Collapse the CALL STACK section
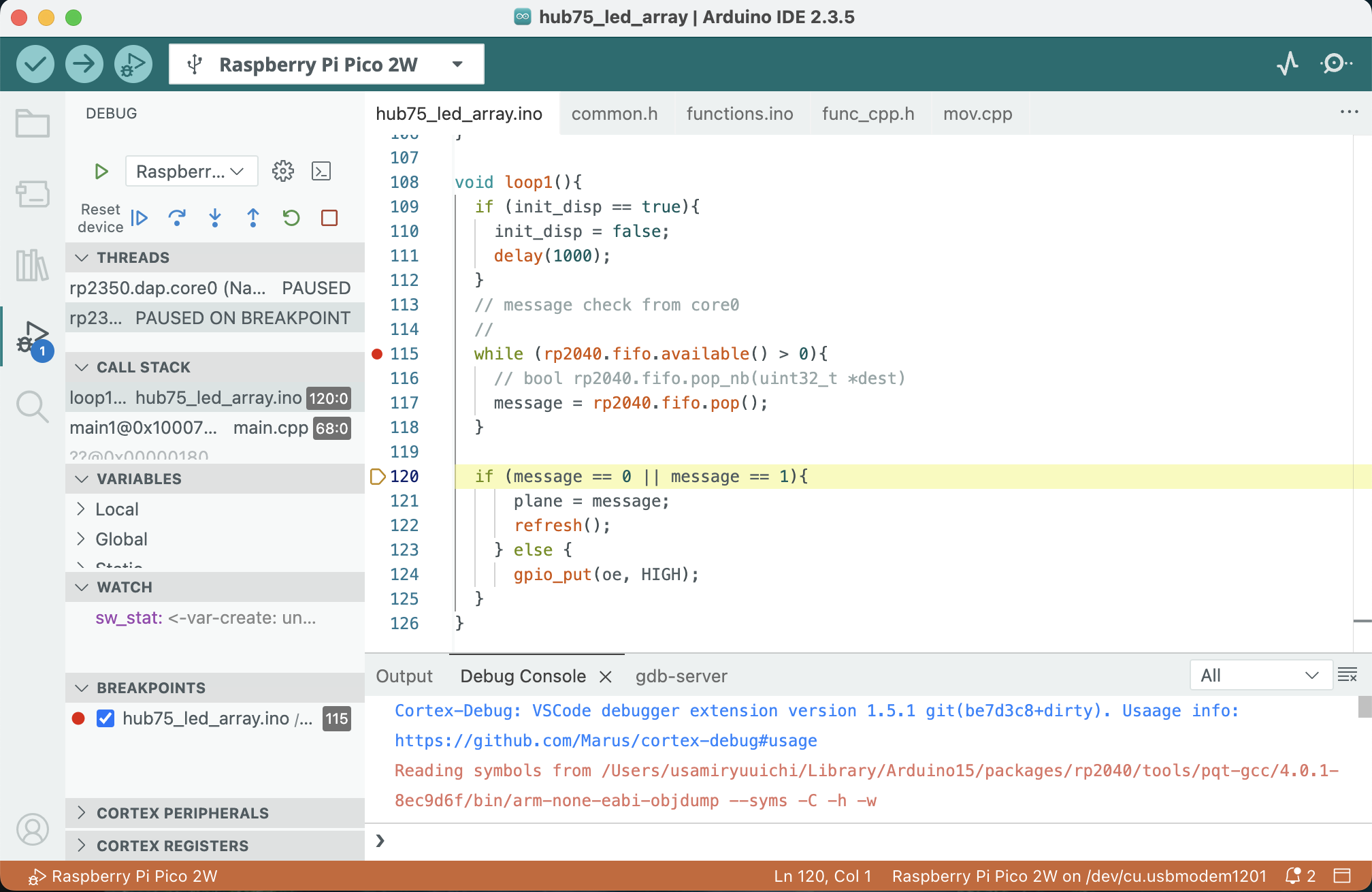1372x892 pixels. (214, 367)
